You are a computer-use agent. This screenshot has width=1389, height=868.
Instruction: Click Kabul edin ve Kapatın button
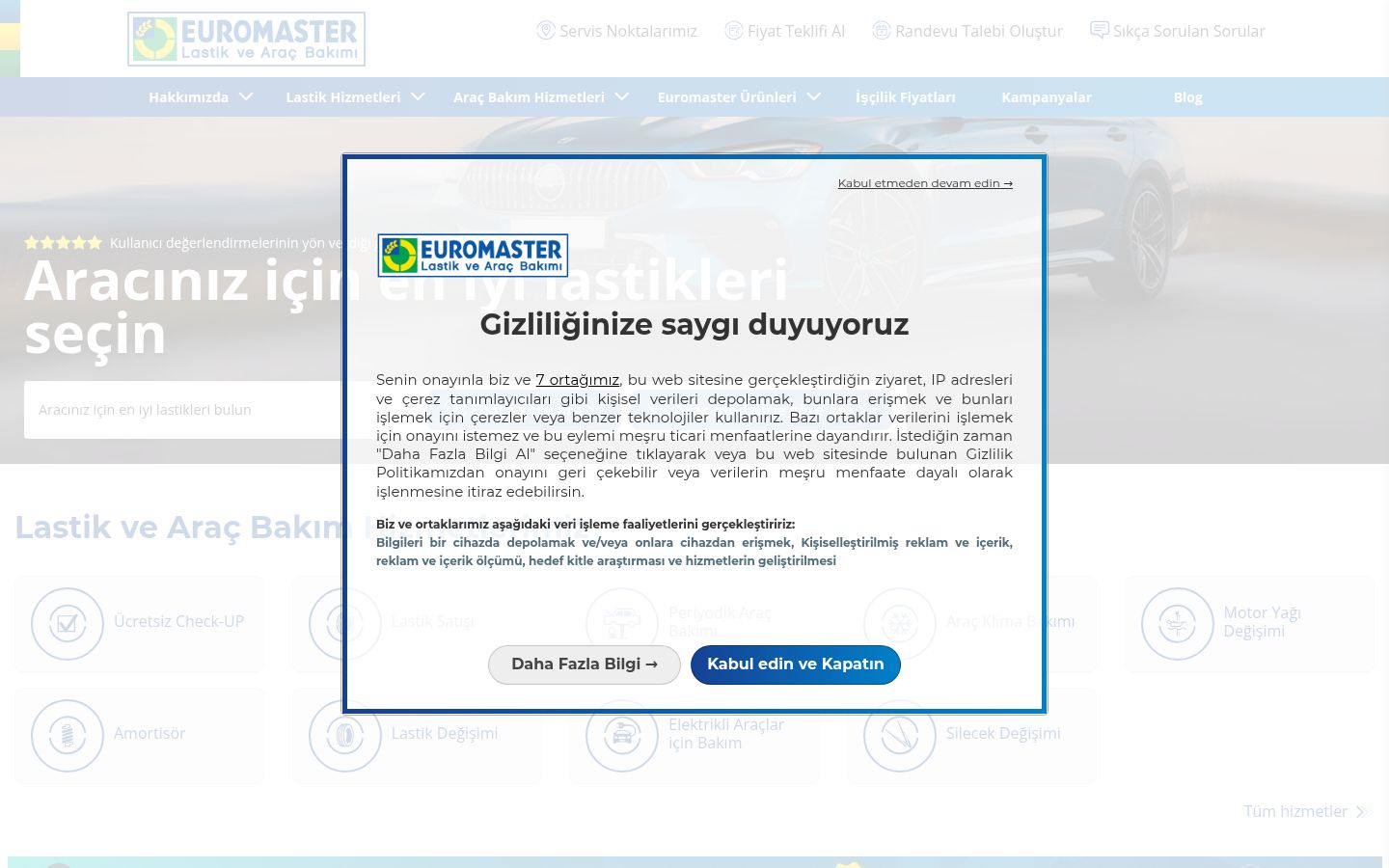point(796,665)
